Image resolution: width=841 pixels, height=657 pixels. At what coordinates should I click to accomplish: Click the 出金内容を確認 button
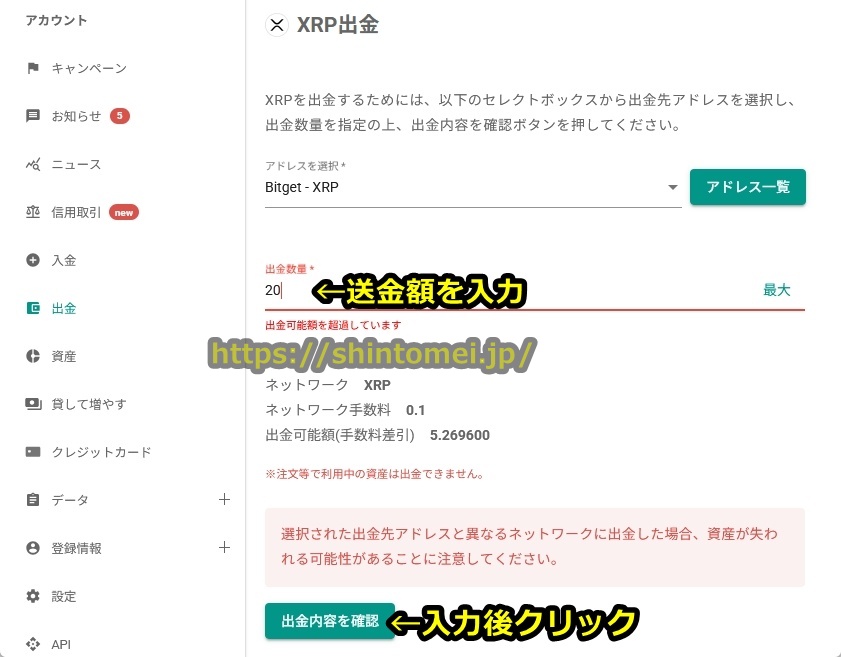tap(330, 621)
